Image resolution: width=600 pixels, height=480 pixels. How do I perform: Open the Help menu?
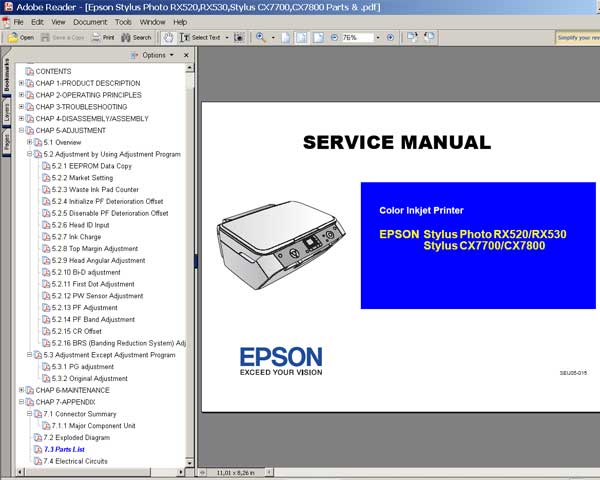pyautogui.click(x=180, y=22)
